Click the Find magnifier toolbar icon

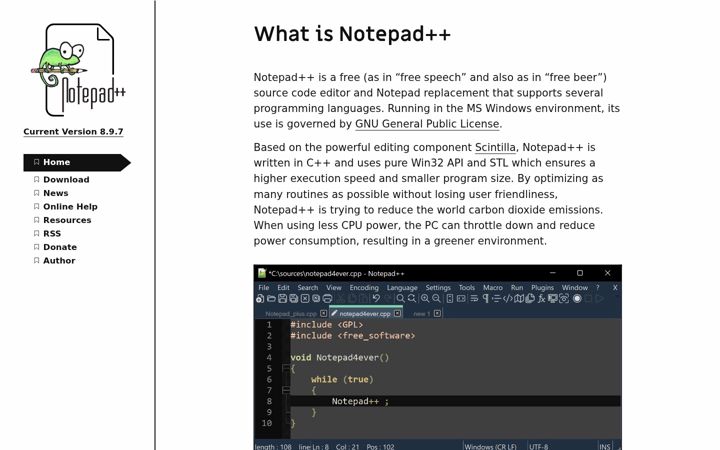tap(400, 298)
